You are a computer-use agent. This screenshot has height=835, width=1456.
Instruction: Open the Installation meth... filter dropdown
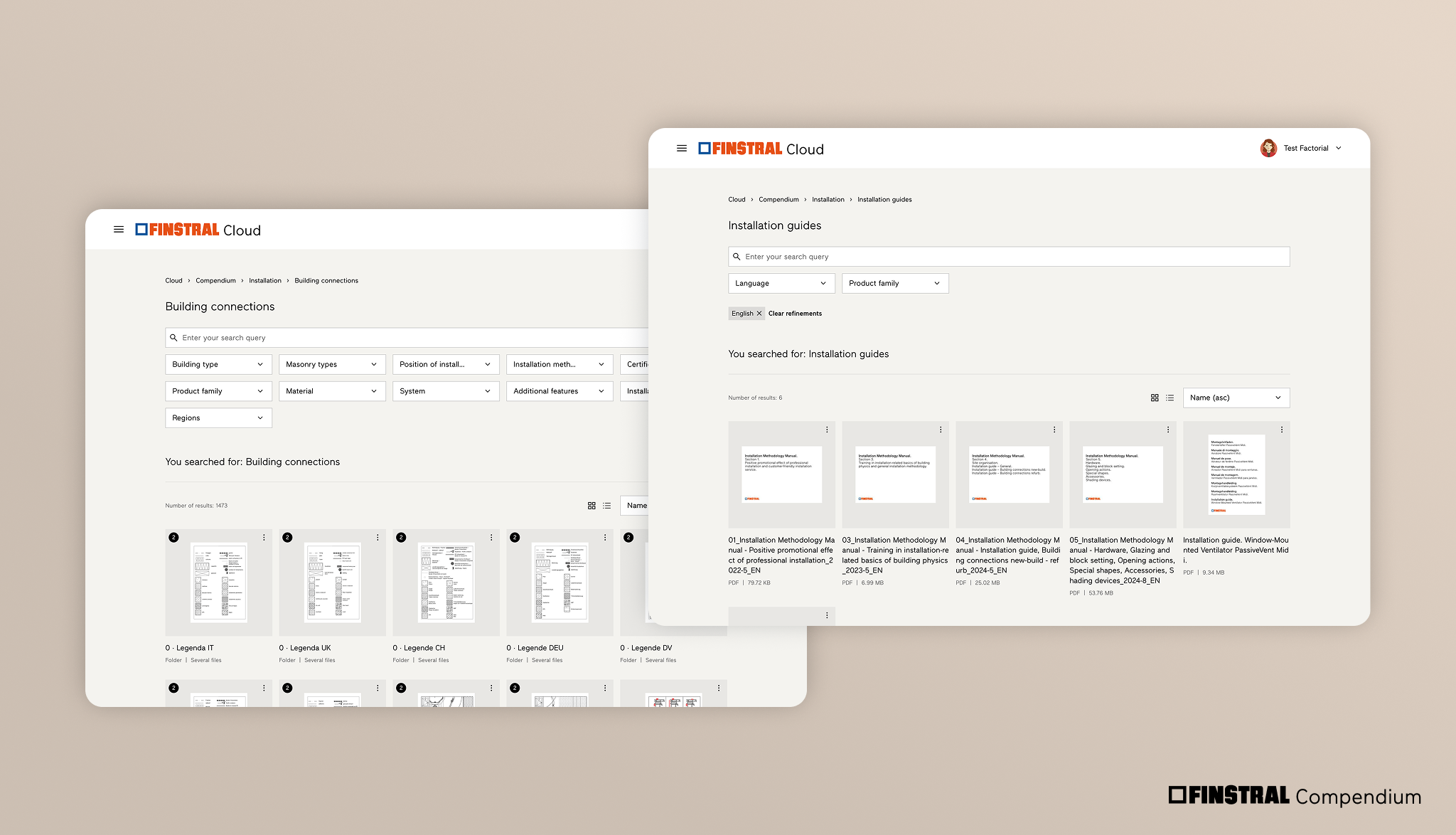[x=560, y=364]
